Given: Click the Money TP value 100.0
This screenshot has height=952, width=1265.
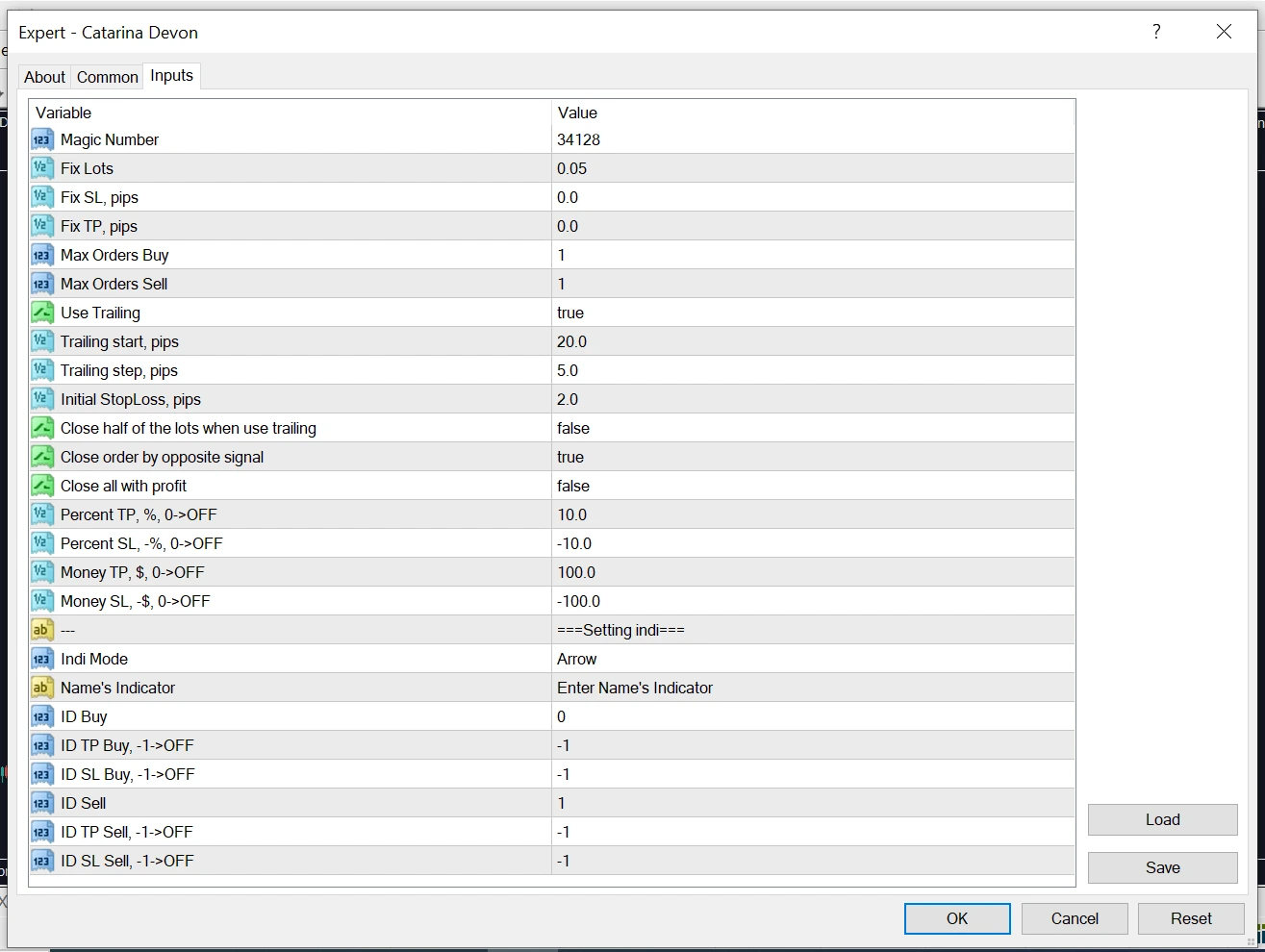Looking at the screenshot, I should pyautogui.click(x=576, y=572).
